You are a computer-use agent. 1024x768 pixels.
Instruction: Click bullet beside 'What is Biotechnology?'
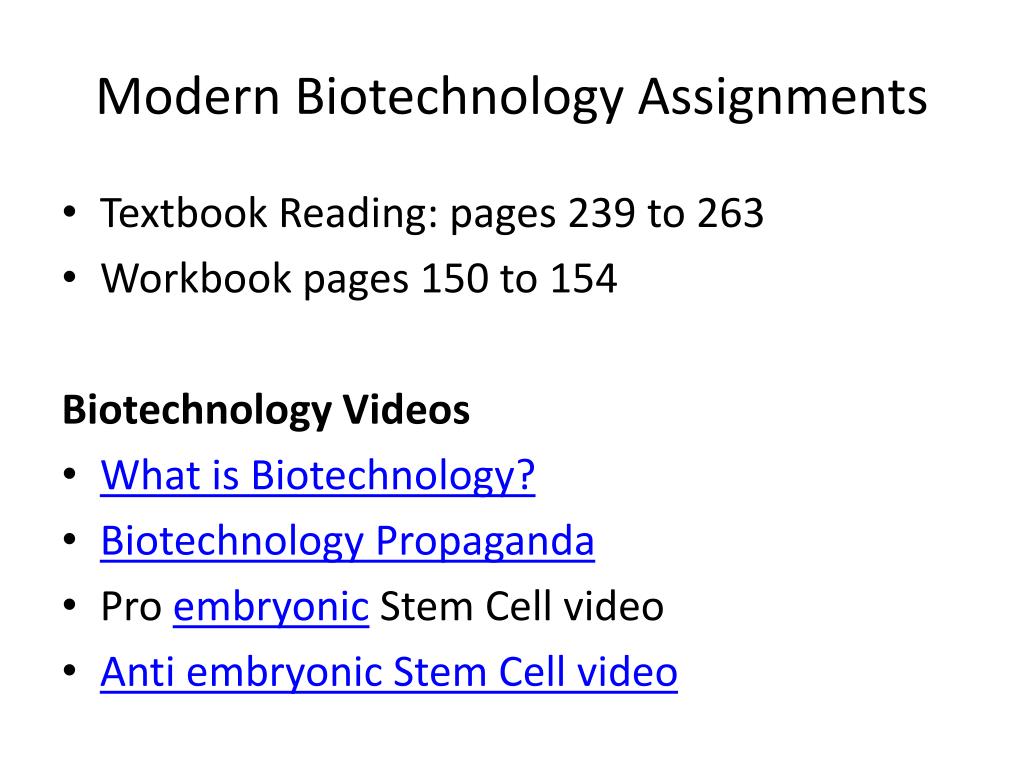[x=70, y=474]
